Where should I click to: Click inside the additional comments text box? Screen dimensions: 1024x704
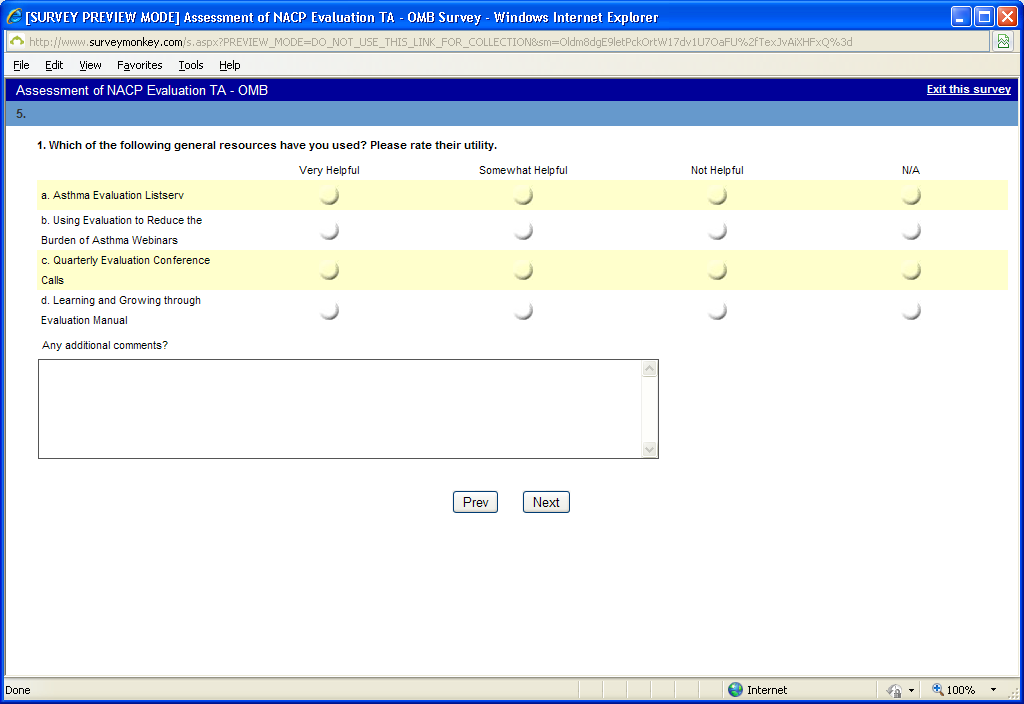click(x=340, y=409)
